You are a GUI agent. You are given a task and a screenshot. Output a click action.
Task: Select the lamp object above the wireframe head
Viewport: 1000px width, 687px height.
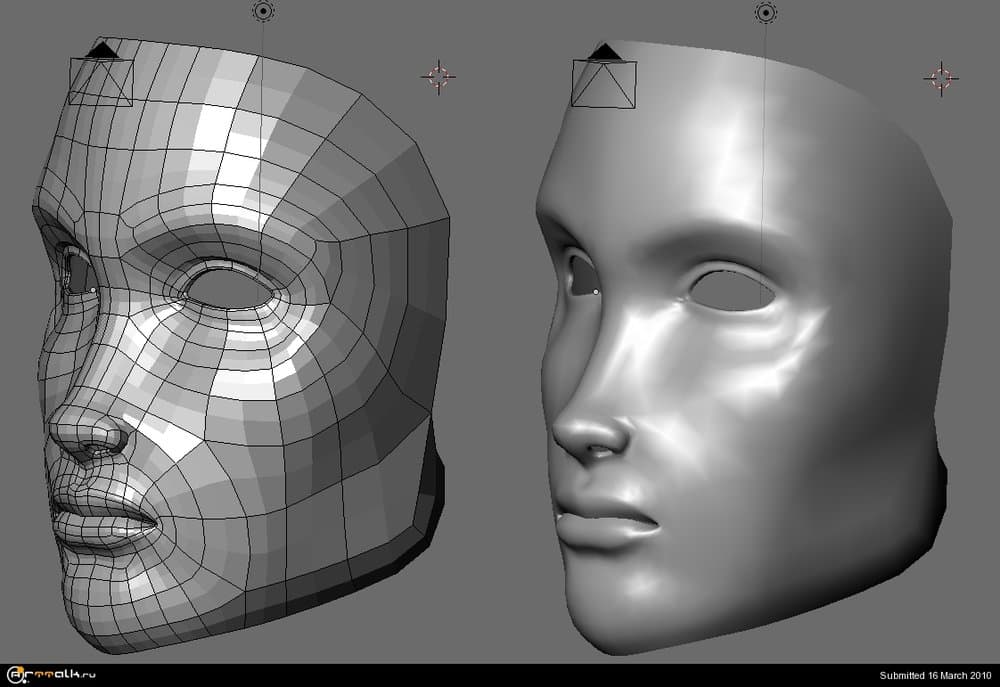pos(263,11)
